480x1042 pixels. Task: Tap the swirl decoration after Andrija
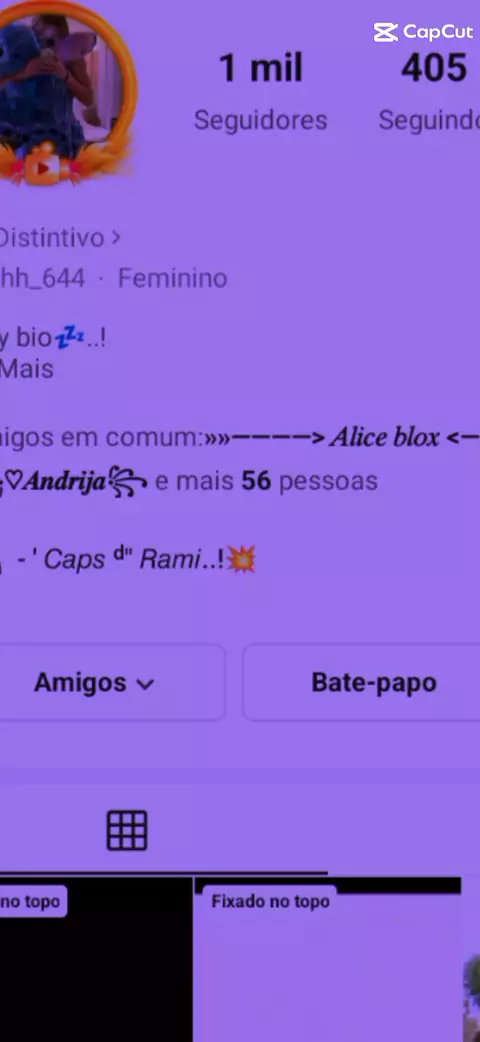[x=127, y=481]
